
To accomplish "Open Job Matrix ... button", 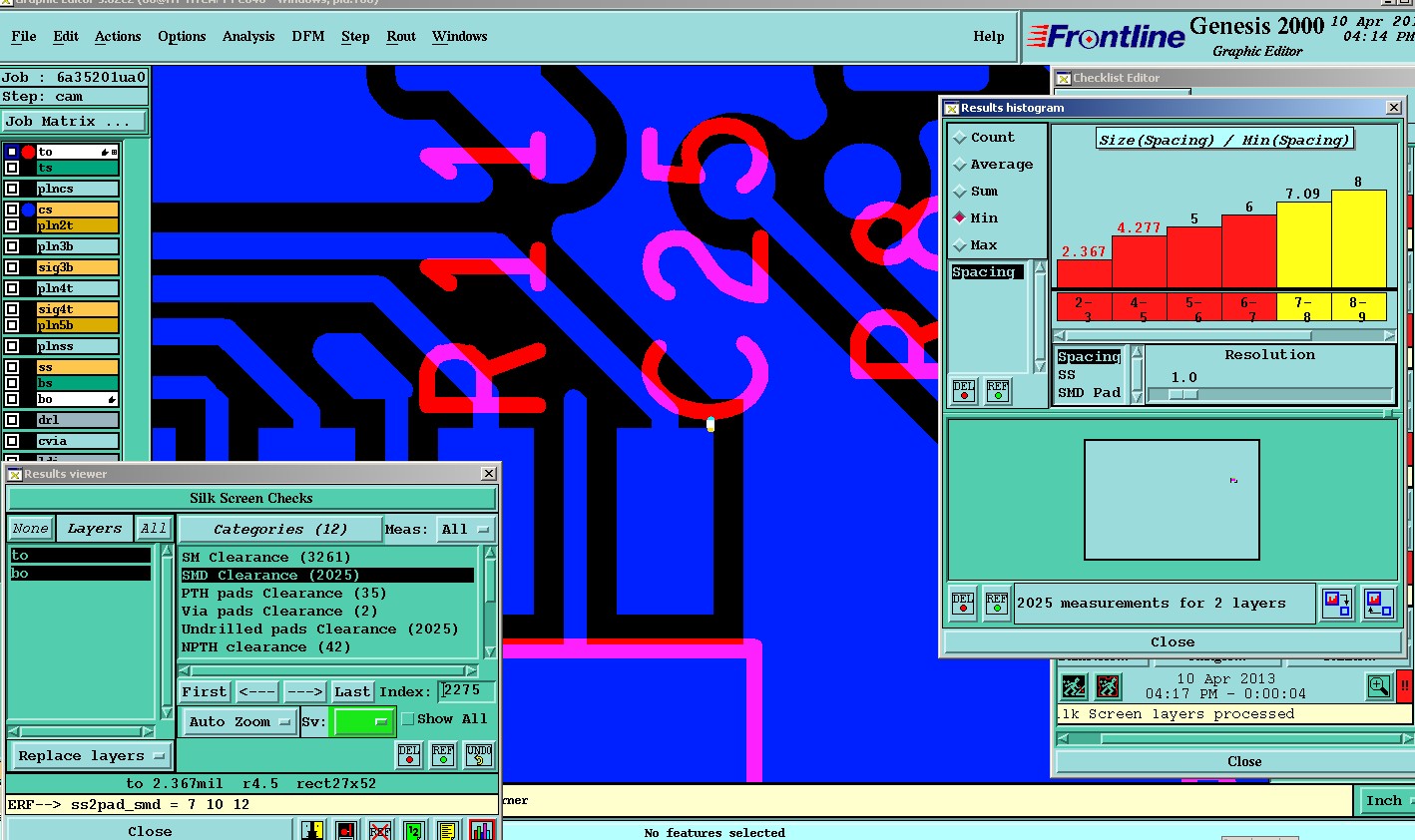I will (75, 122).
